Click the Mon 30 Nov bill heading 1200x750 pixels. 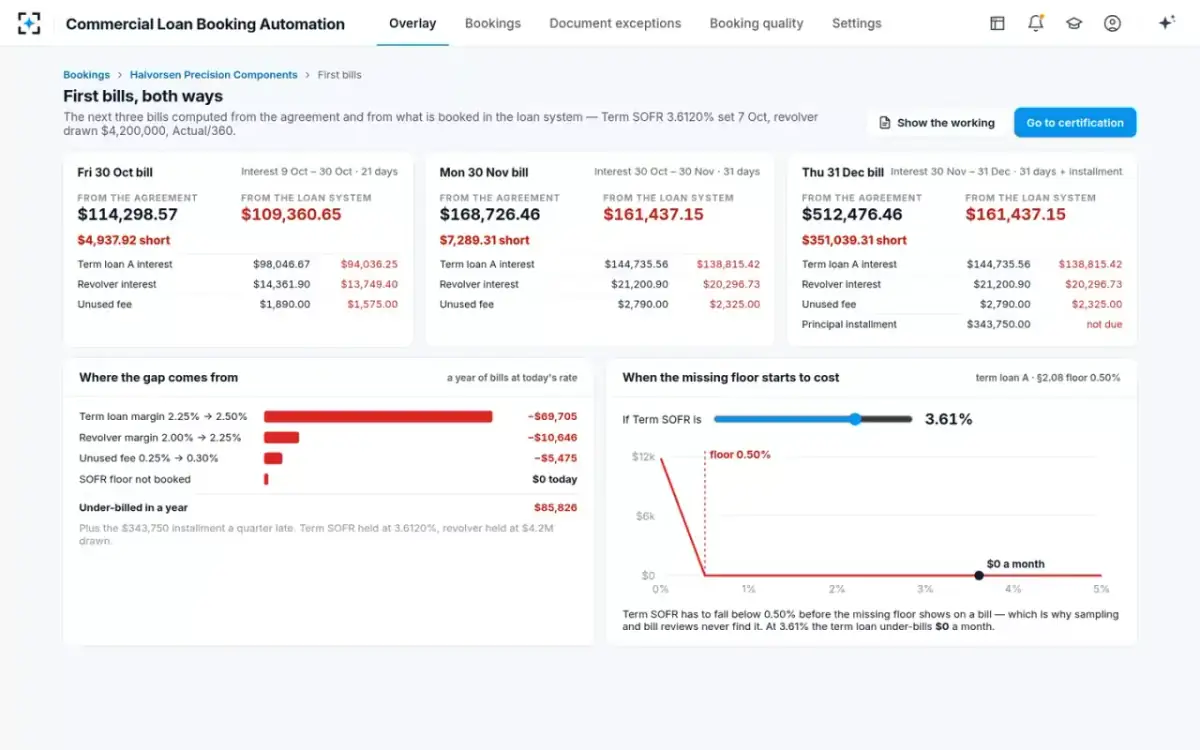[x=484, y=172]
